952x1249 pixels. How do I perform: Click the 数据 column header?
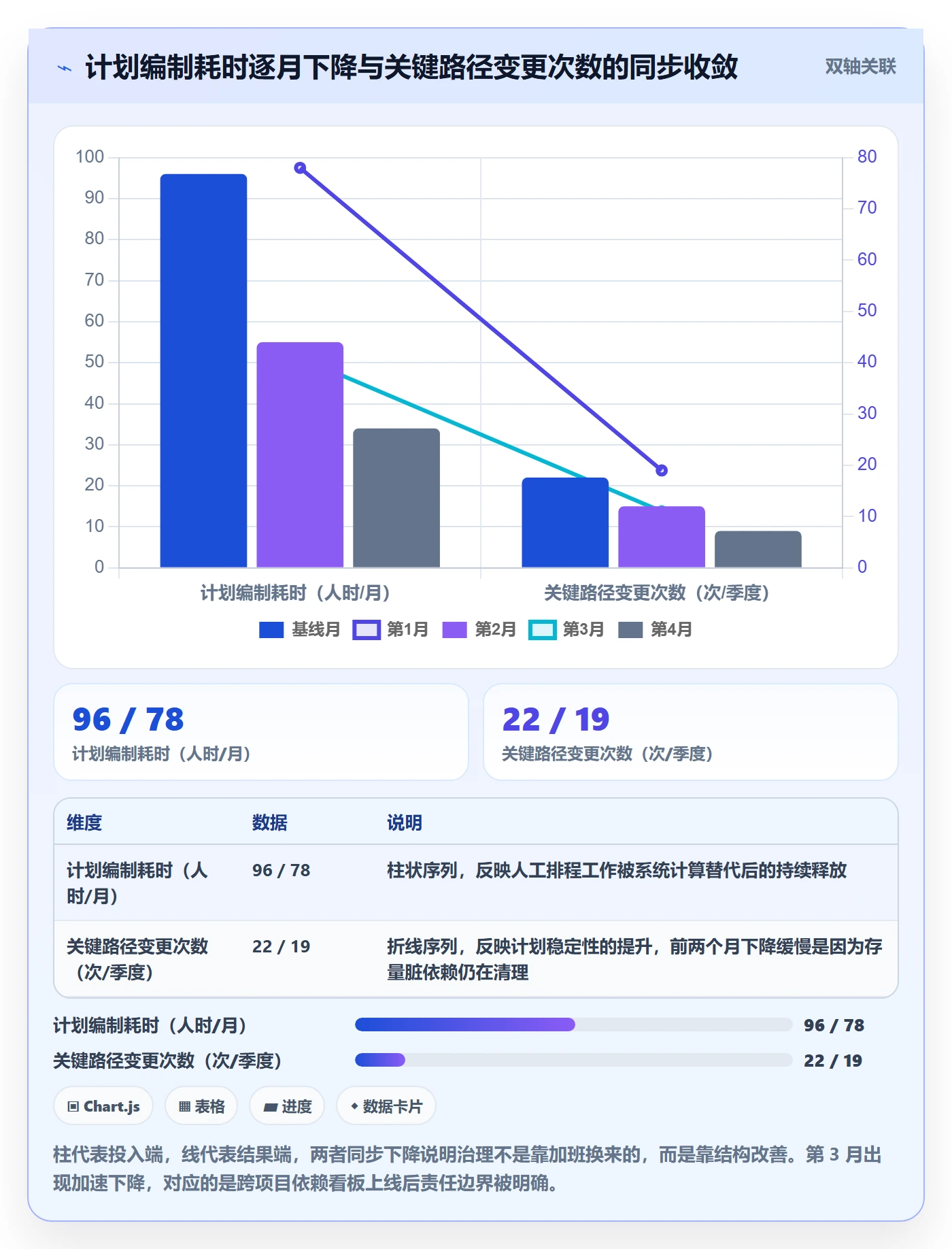point(270,822)
